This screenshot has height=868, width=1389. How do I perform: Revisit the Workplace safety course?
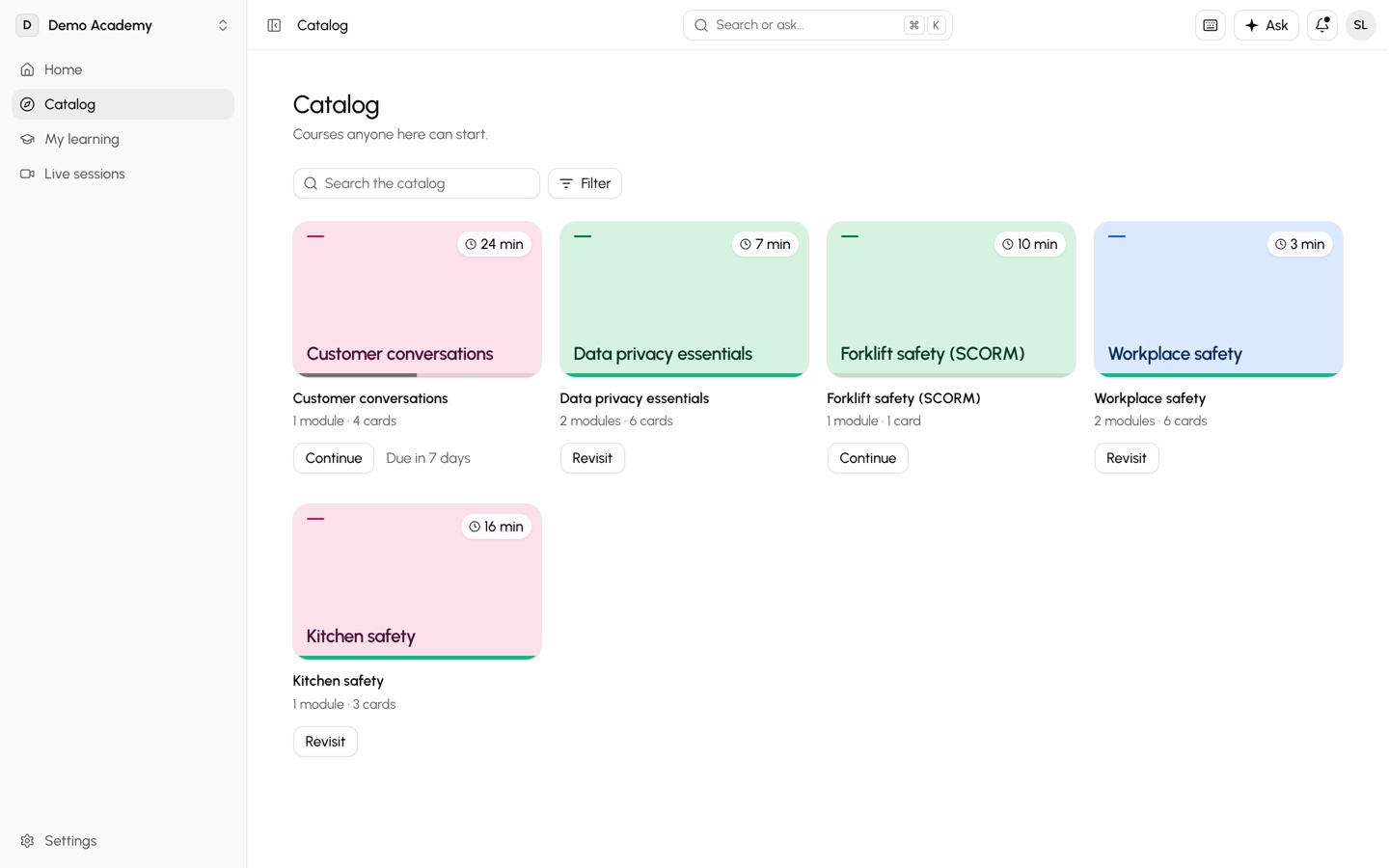1126,458
